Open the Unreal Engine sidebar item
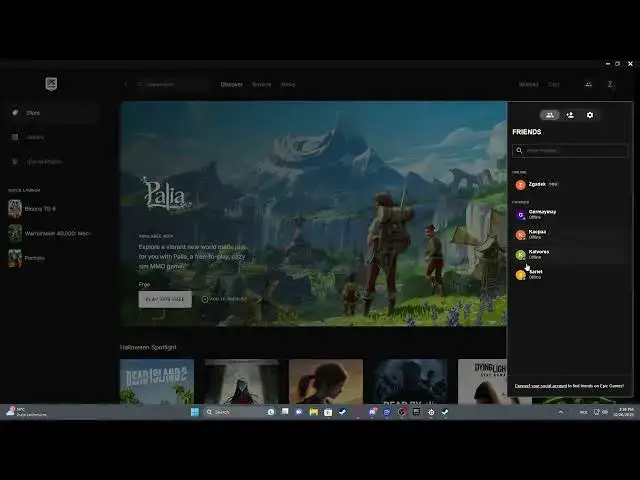Image resolution: width=640 pixels, height=480 pixels. pos(51,162)
